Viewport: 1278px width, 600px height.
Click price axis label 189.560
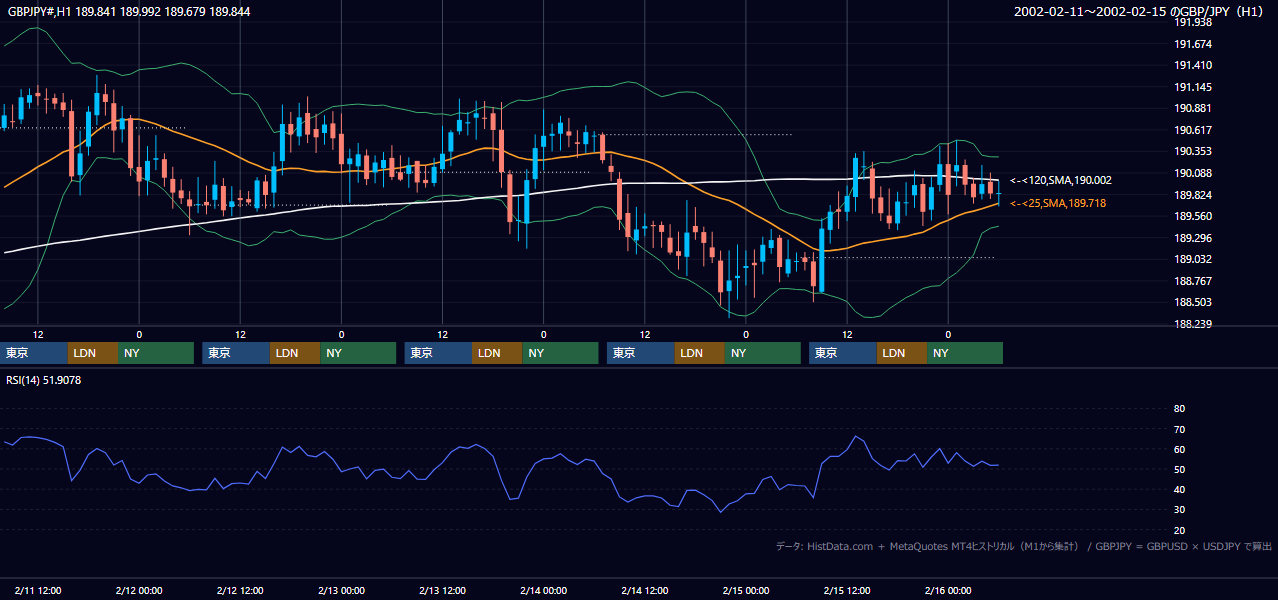[x=1193, y=216]
